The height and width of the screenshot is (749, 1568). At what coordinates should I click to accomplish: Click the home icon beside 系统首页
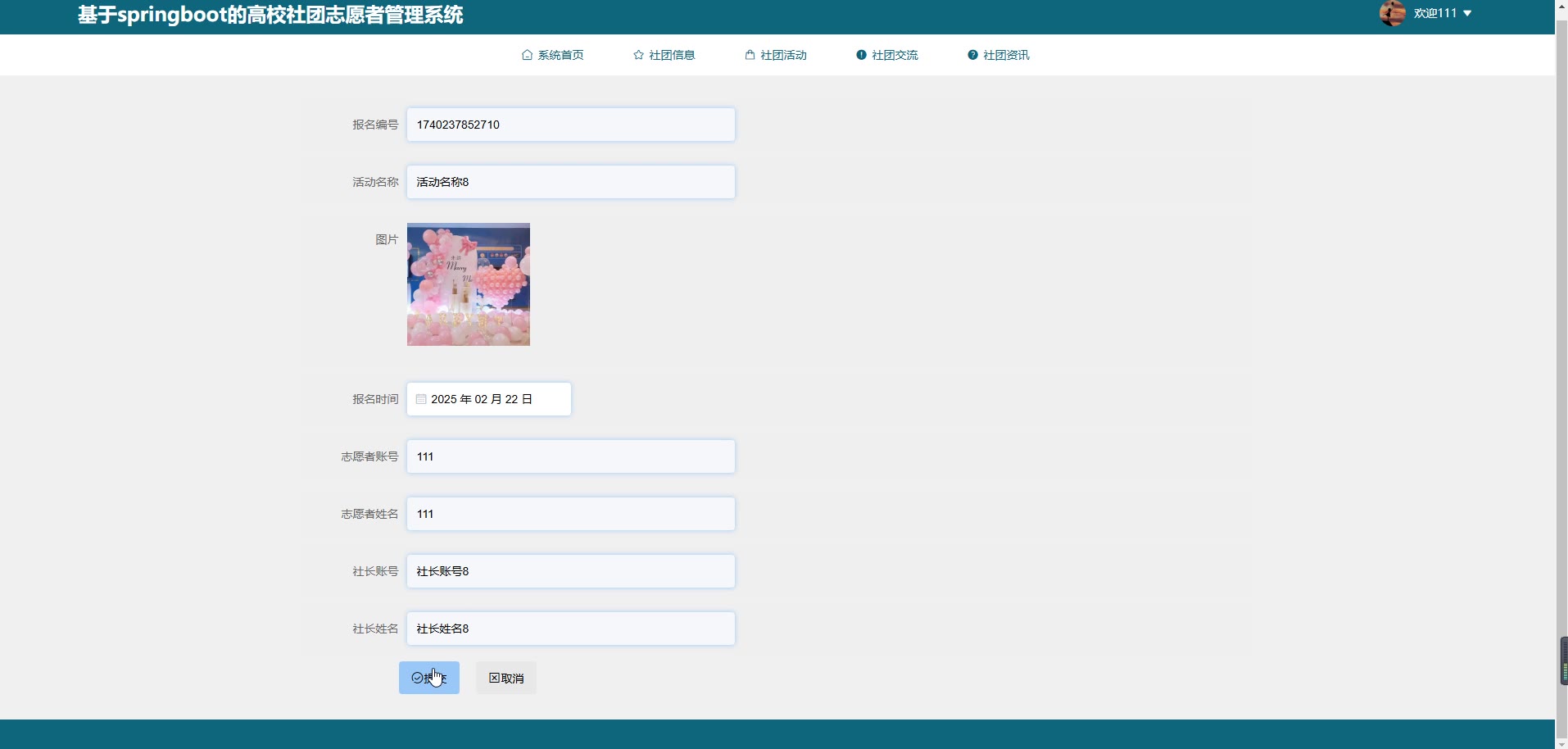coord(527,55)
